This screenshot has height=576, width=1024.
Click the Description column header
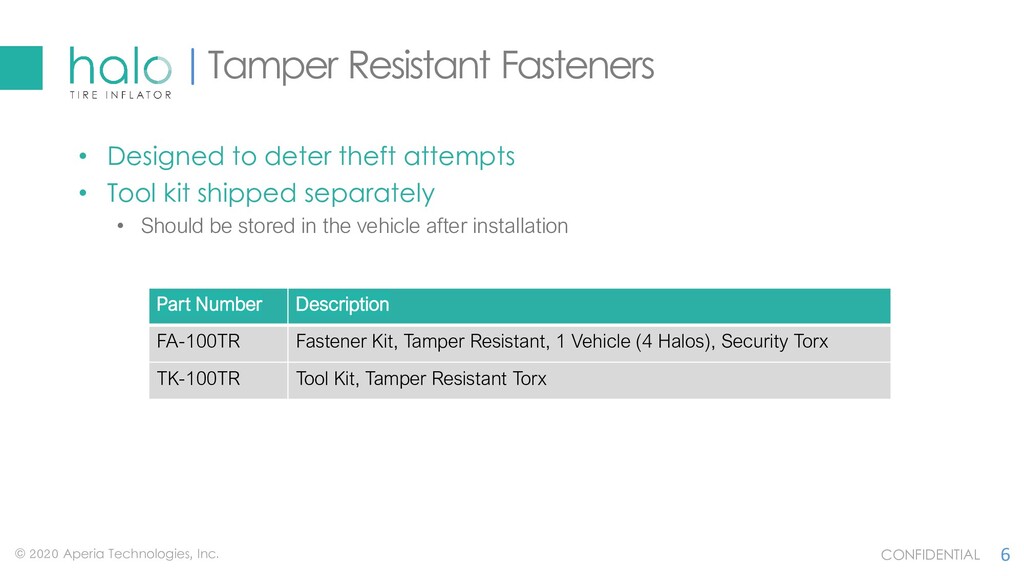click(x=589, y=306)
